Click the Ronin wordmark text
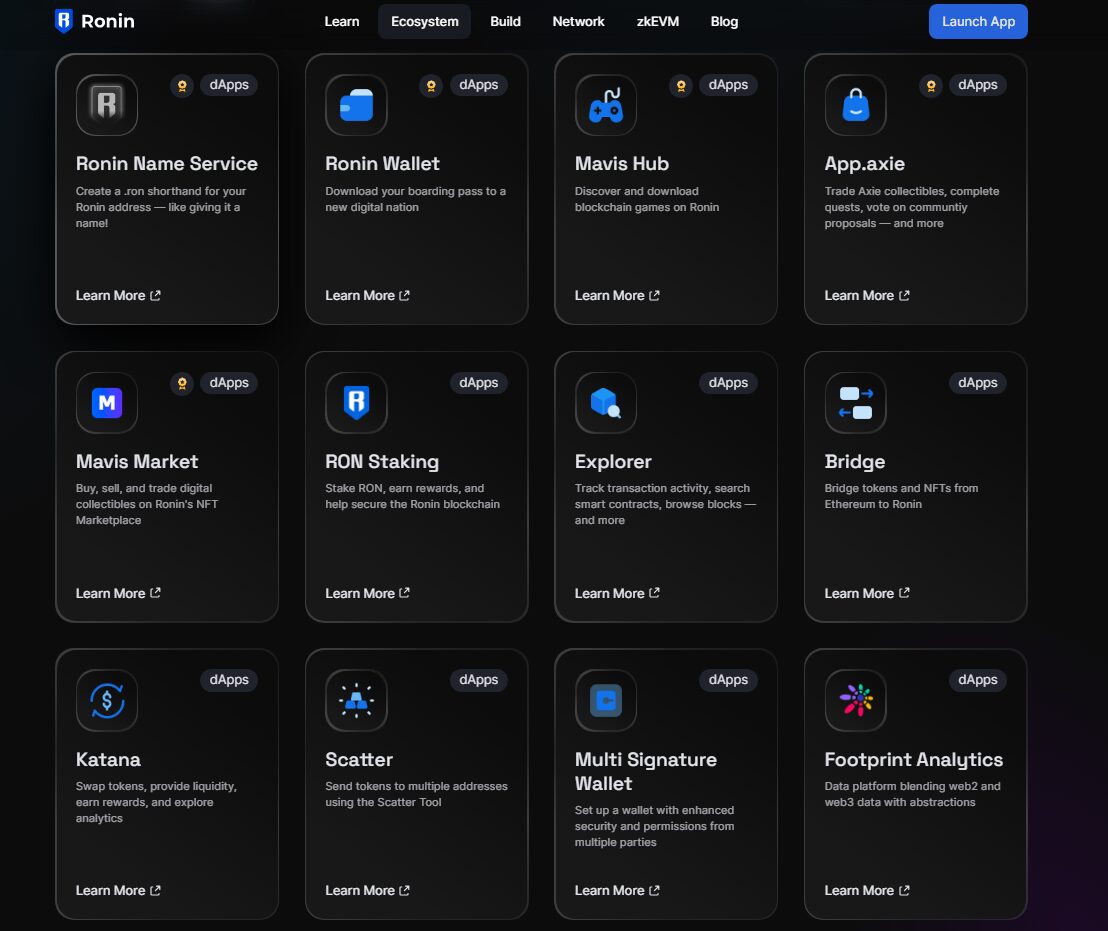1108x931 pixels. [x=107, y=21]
